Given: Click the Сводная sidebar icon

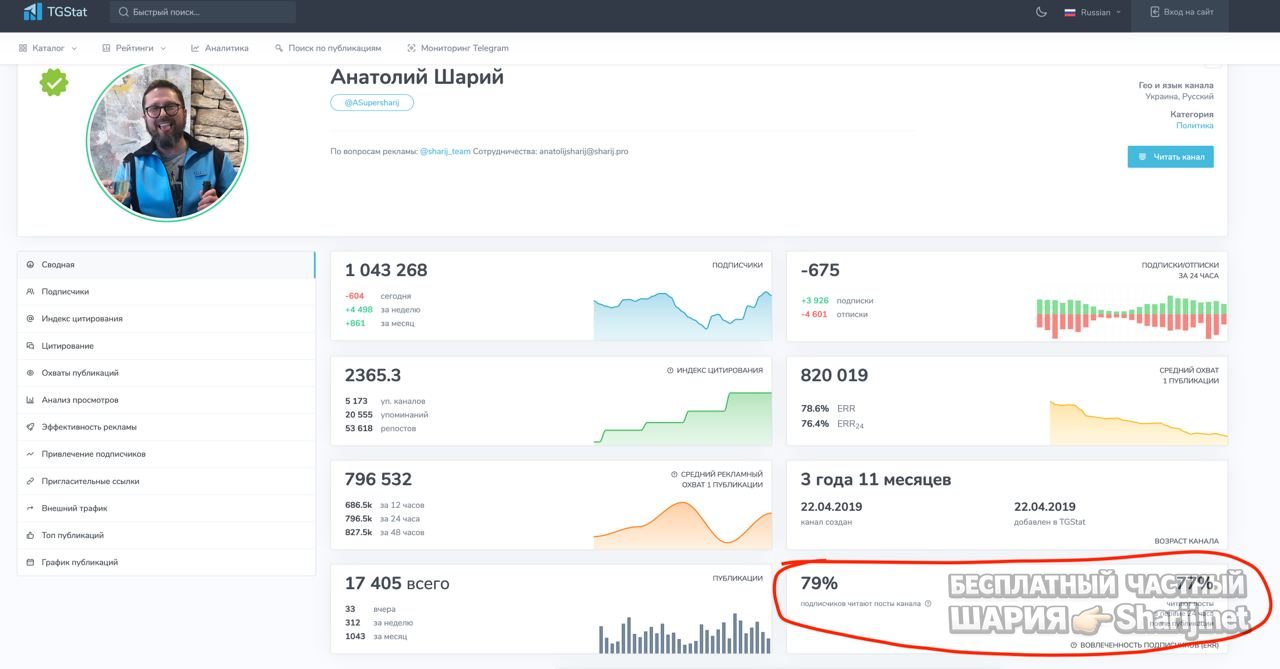Looking at the screenshot, I should click(30, 265).
